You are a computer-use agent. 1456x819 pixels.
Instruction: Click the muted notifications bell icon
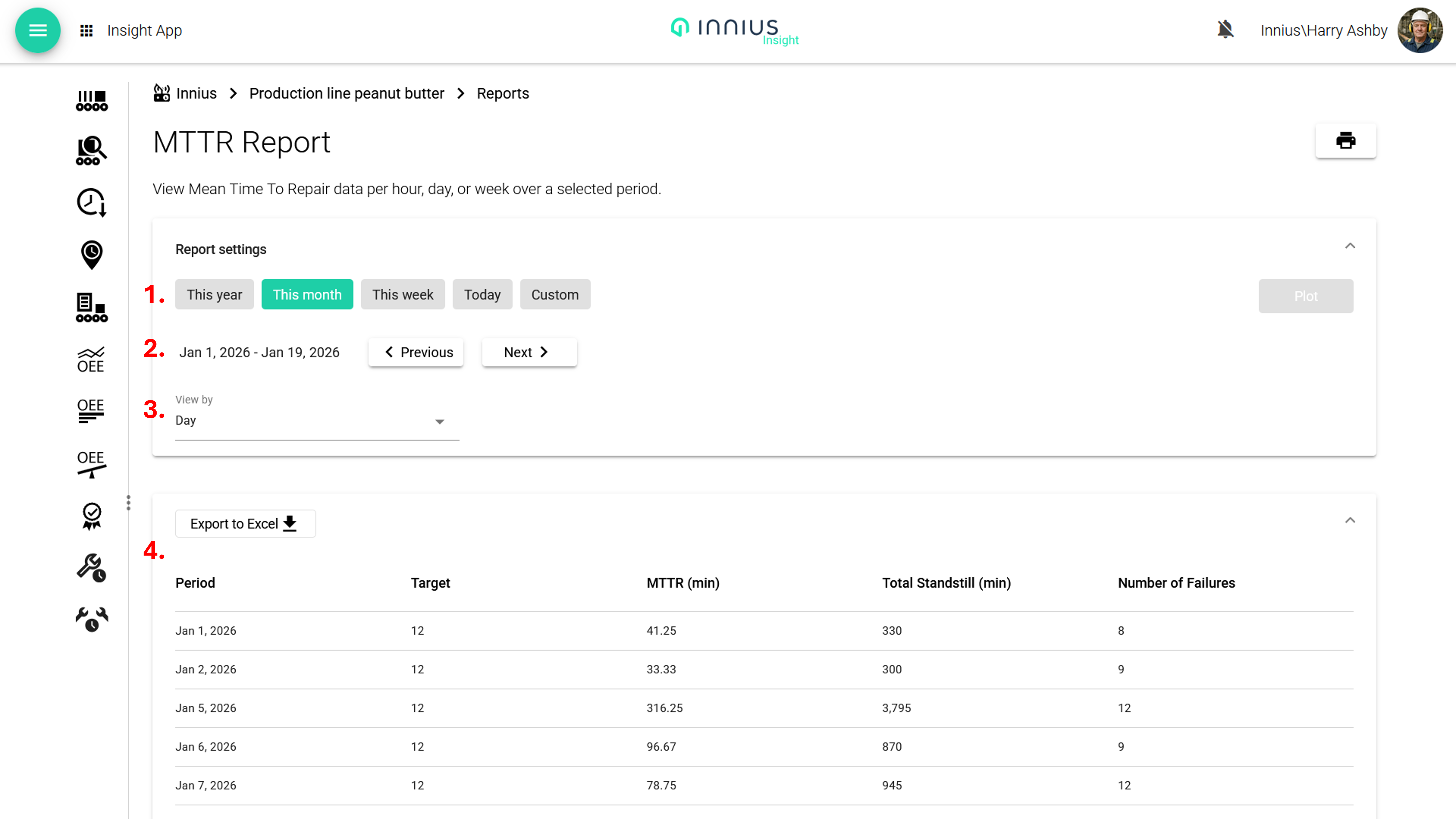pyautogui.click(x=1225, y=29)
